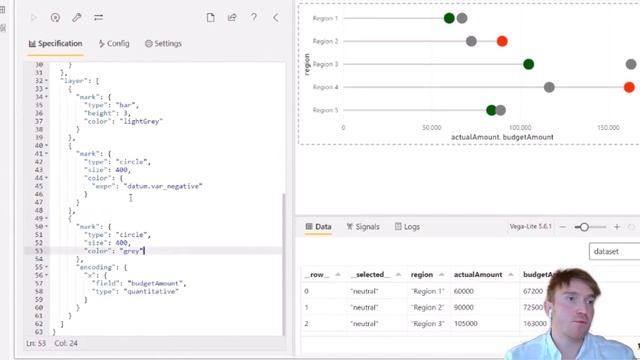Toggle the auto-apply circular icon
Screen dimensions: 640x360
tap(55, 18)
